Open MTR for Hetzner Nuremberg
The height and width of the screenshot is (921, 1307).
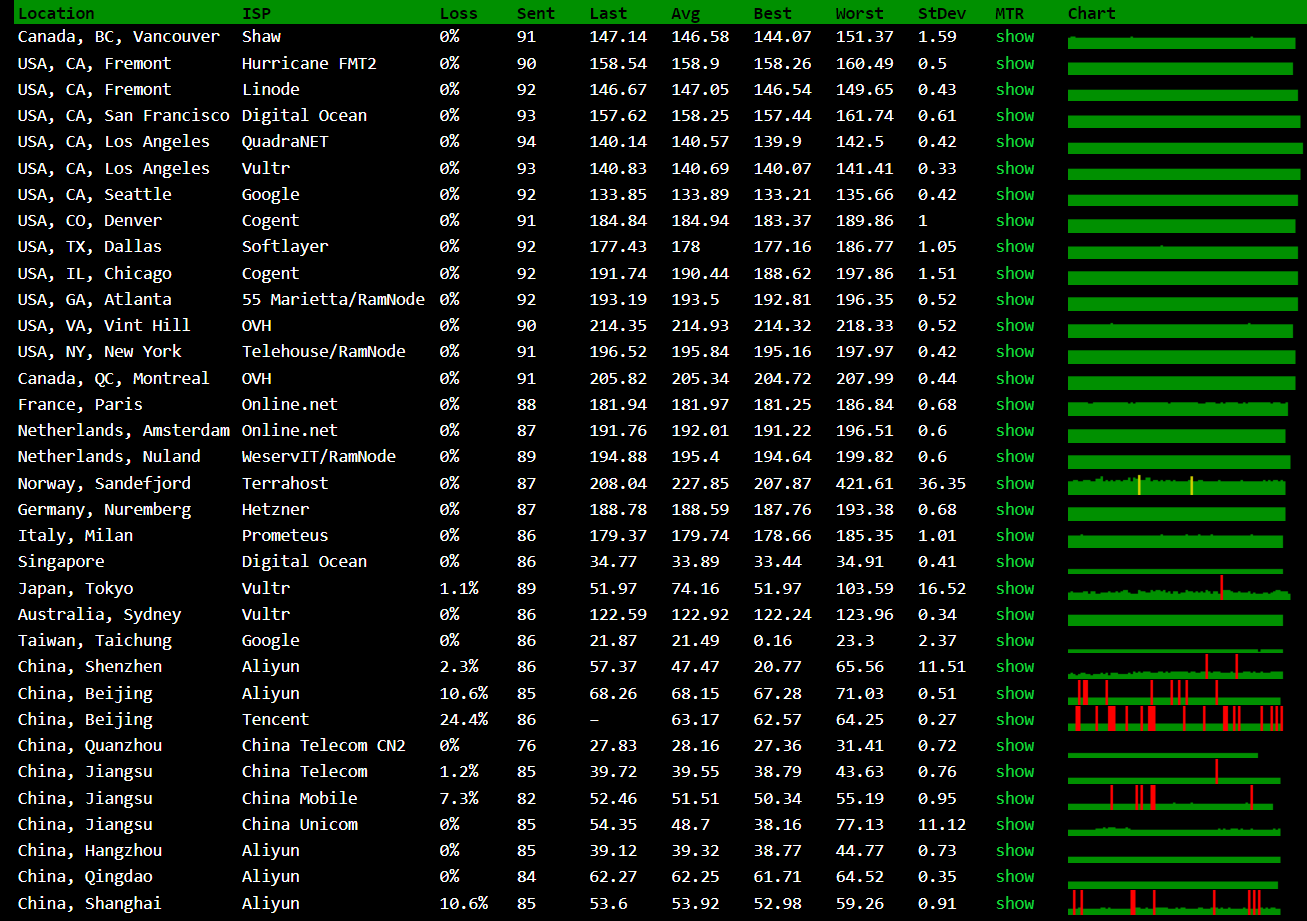coord(1015,509)
